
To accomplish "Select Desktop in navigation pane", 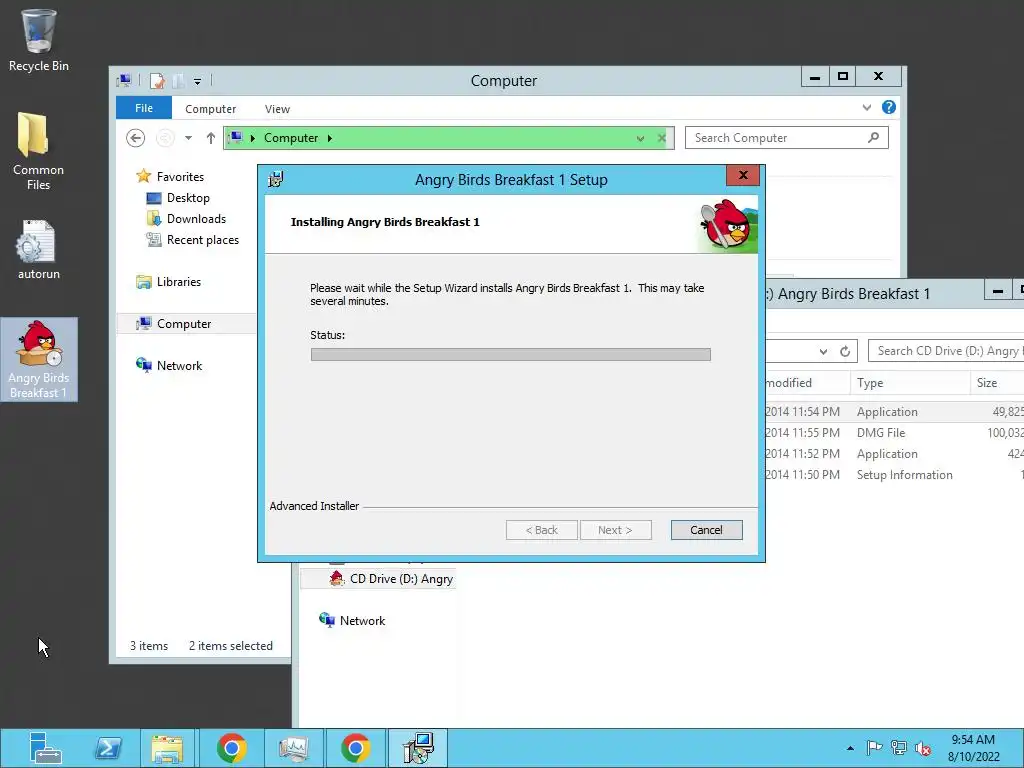I will (x=188, y=198).
